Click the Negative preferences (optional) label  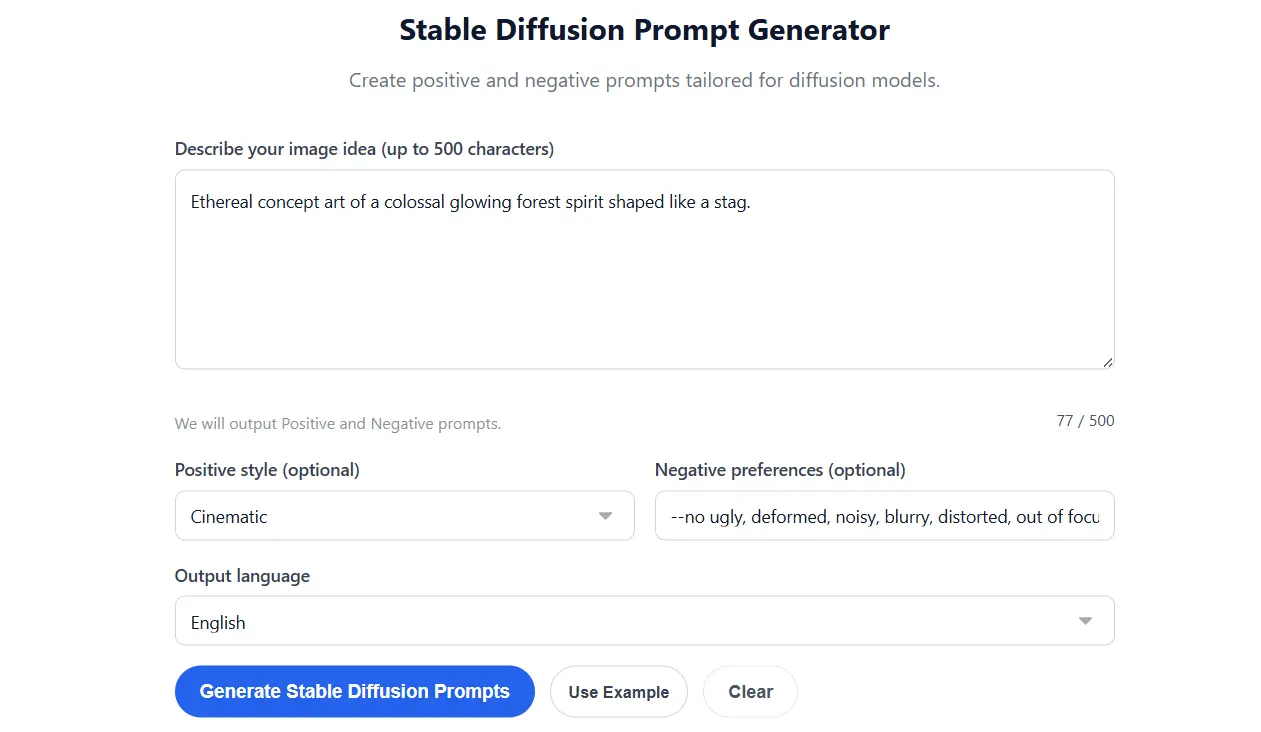pyautogui.click(x=779, y=469)
